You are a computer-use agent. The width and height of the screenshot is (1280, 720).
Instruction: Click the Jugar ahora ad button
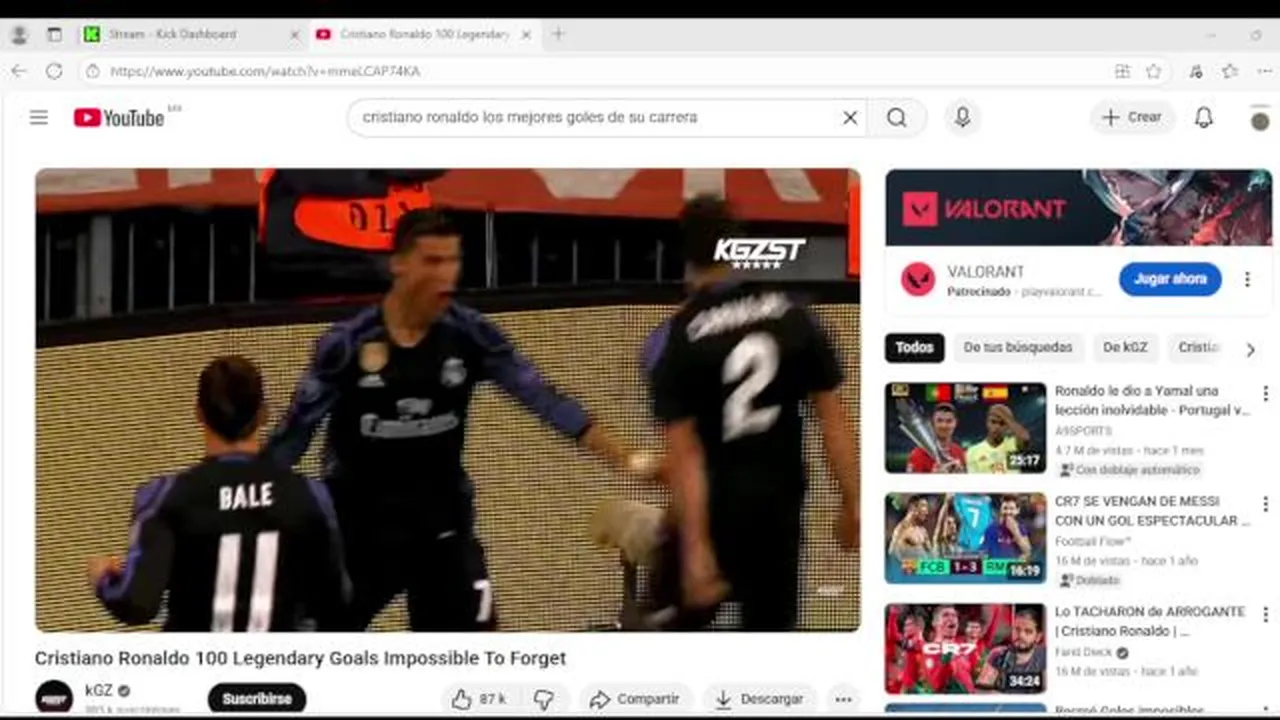click(x=1170, y=280)
